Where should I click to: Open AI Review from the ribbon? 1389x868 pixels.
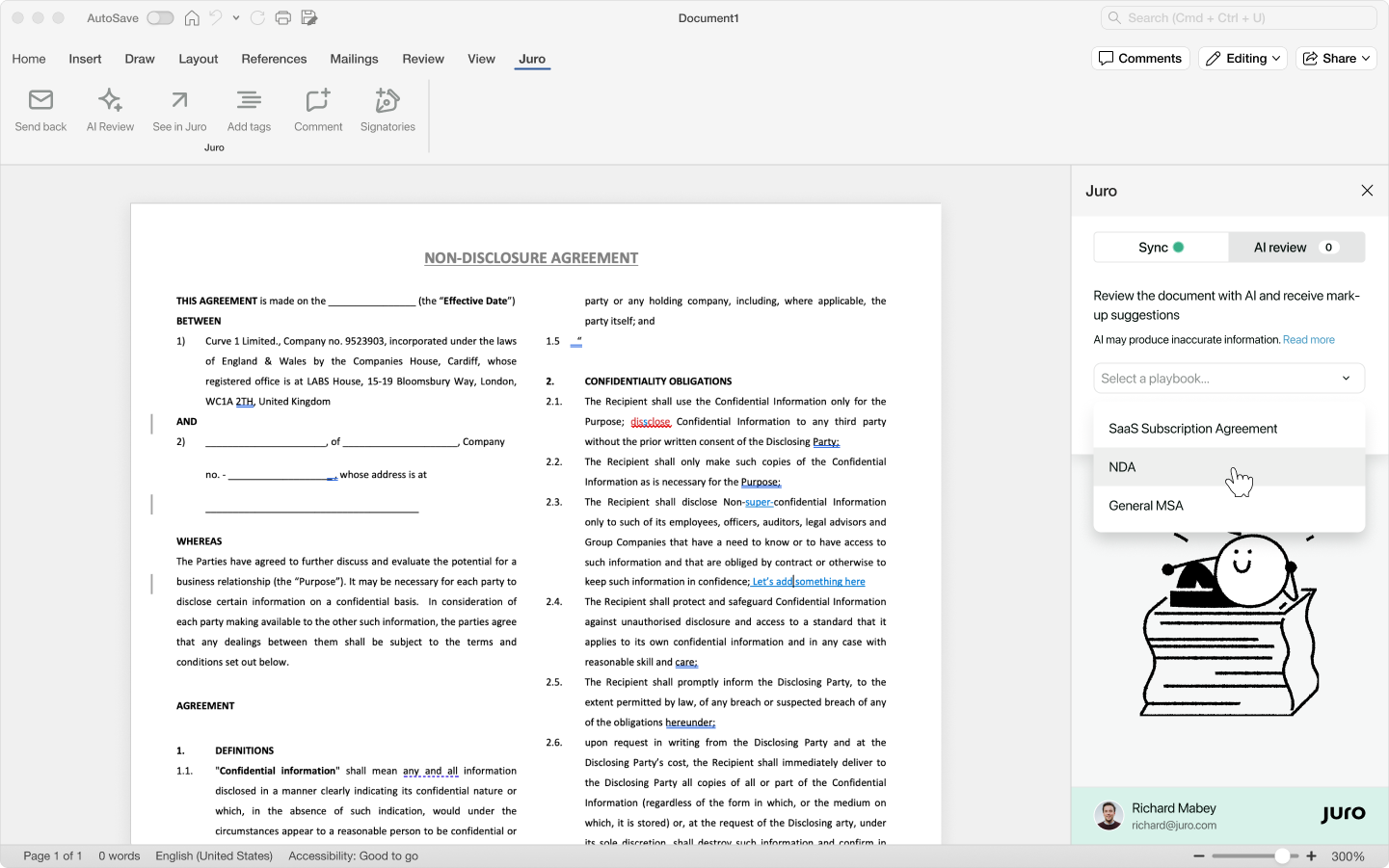(110, 100)
